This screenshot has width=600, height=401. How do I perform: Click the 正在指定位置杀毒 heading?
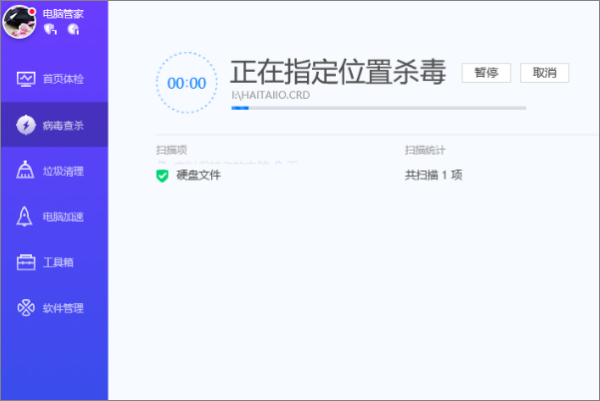point(338,72)
